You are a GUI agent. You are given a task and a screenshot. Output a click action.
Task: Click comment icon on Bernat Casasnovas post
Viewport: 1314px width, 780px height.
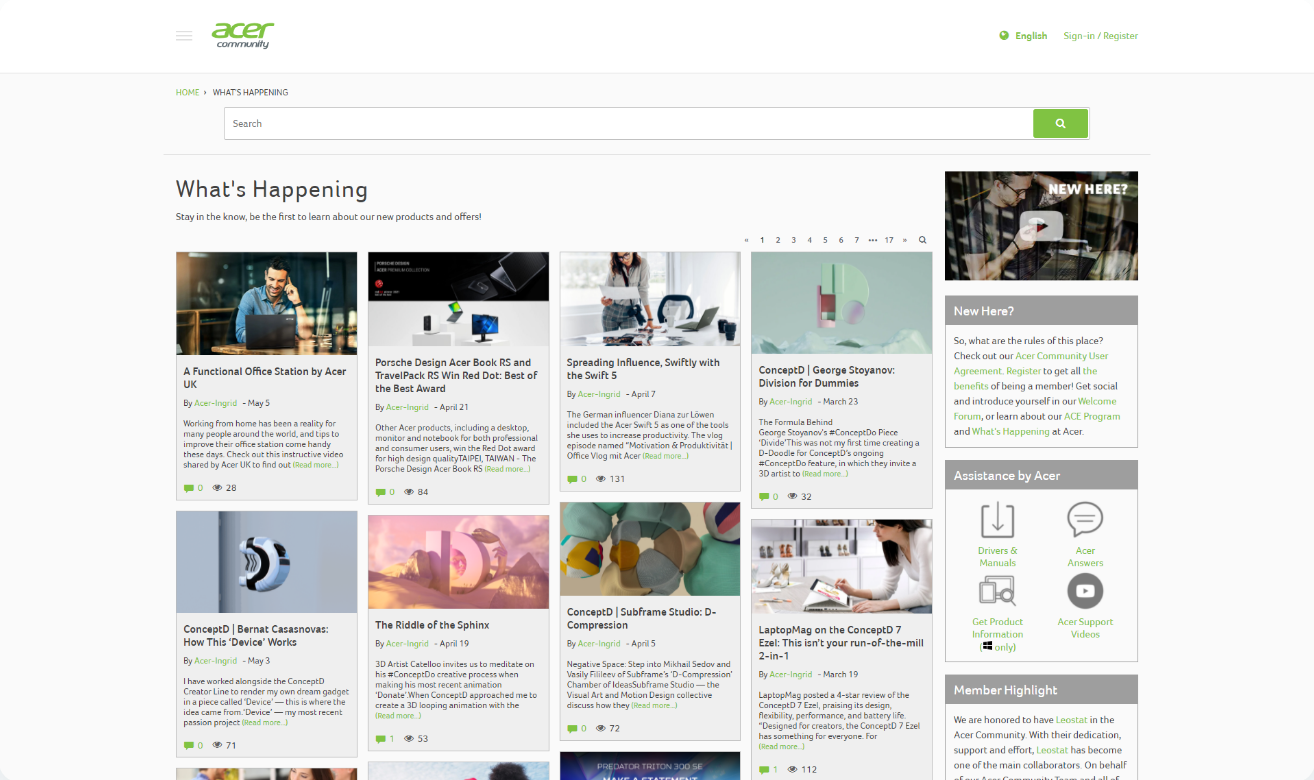188,746
